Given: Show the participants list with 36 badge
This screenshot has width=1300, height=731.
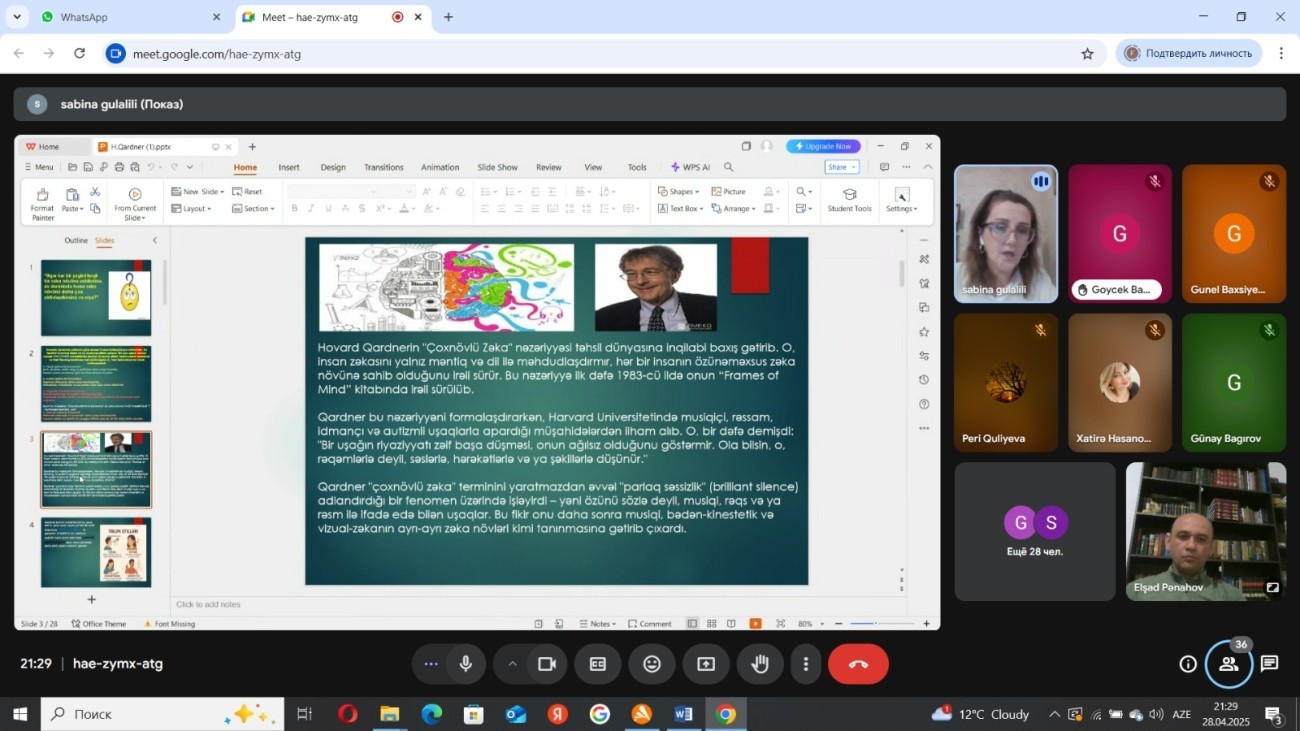Looking at the screenshot, I should point(1229,664).
